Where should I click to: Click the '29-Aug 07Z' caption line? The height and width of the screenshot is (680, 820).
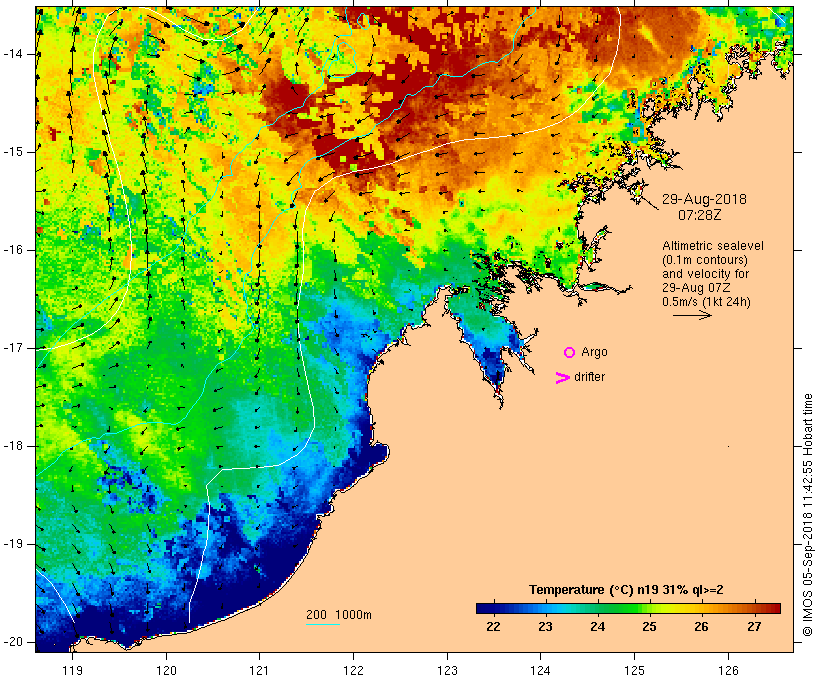point(696,288)
